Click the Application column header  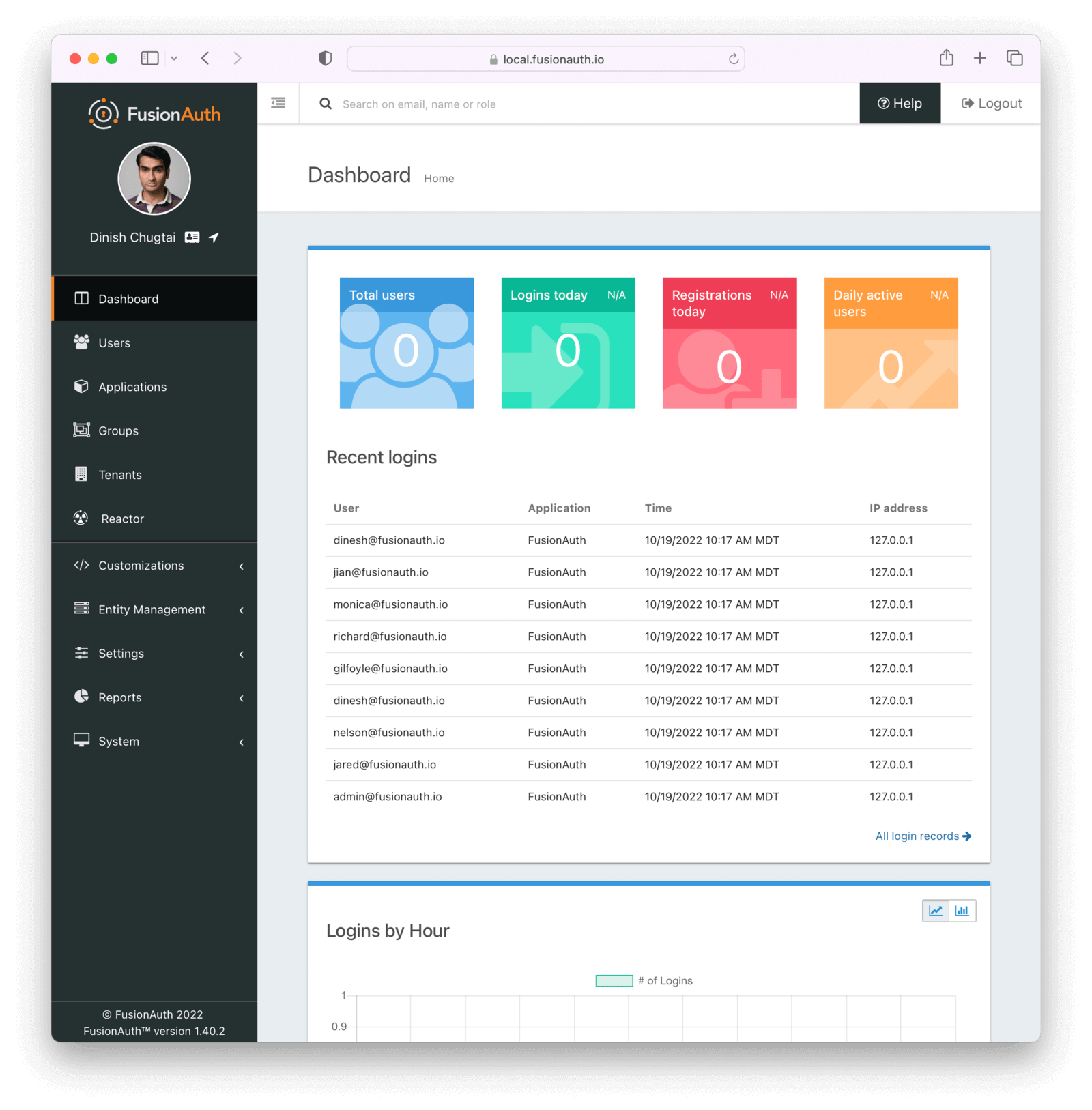[x=559, y=508]
